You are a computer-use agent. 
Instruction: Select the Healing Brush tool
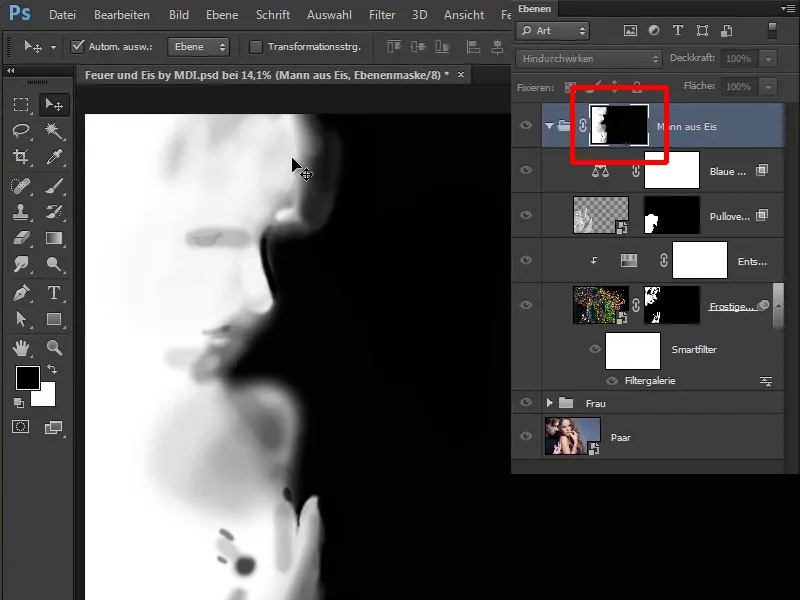(x=21, y=186)
